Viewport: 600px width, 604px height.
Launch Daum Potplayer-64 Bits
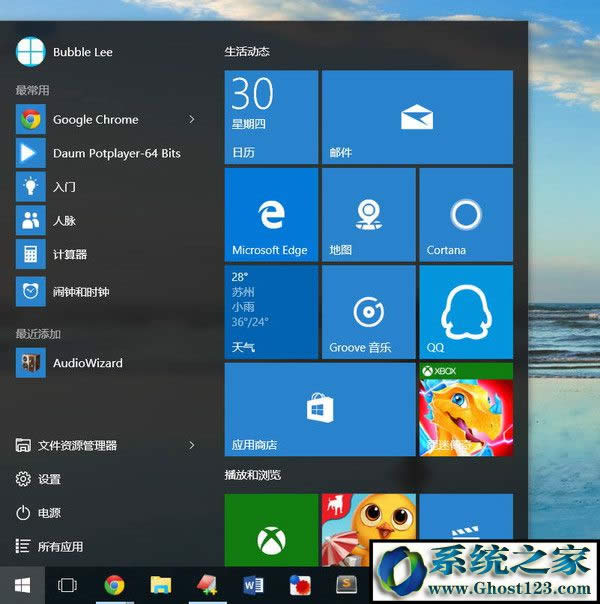click(116, 153)
